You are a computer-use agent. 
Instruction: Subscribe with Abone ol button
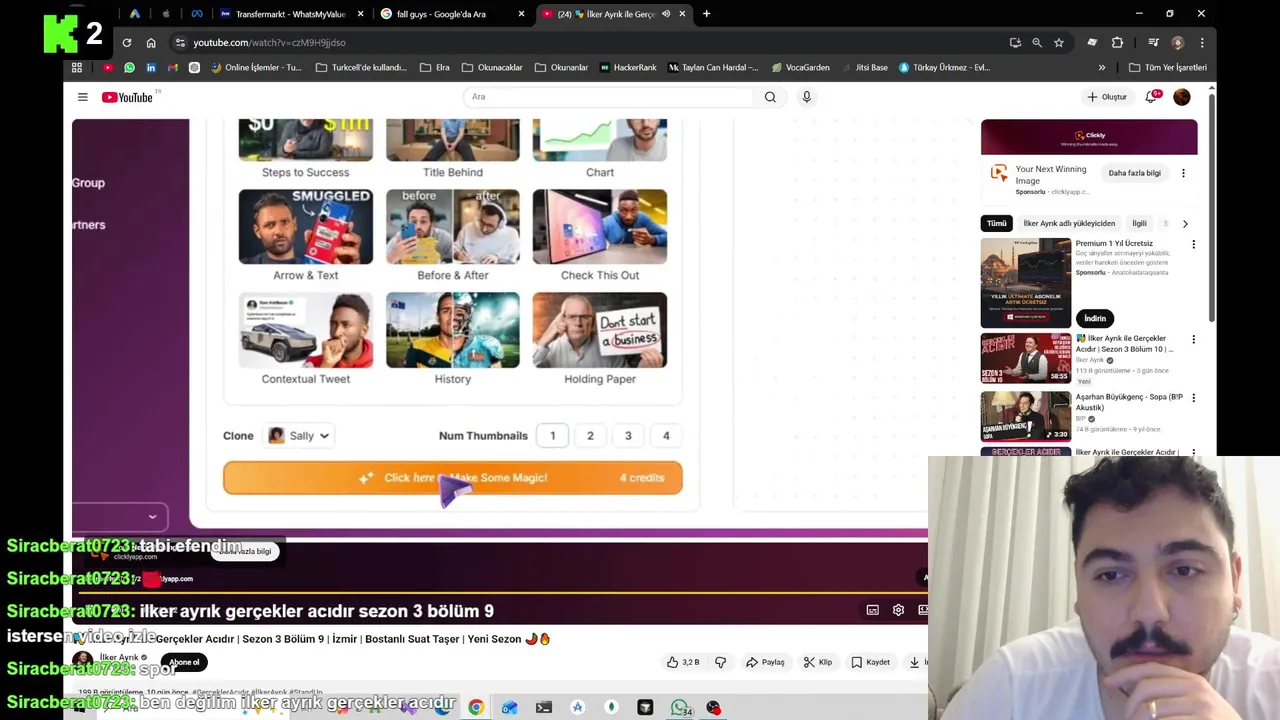[x=184, y=662]
